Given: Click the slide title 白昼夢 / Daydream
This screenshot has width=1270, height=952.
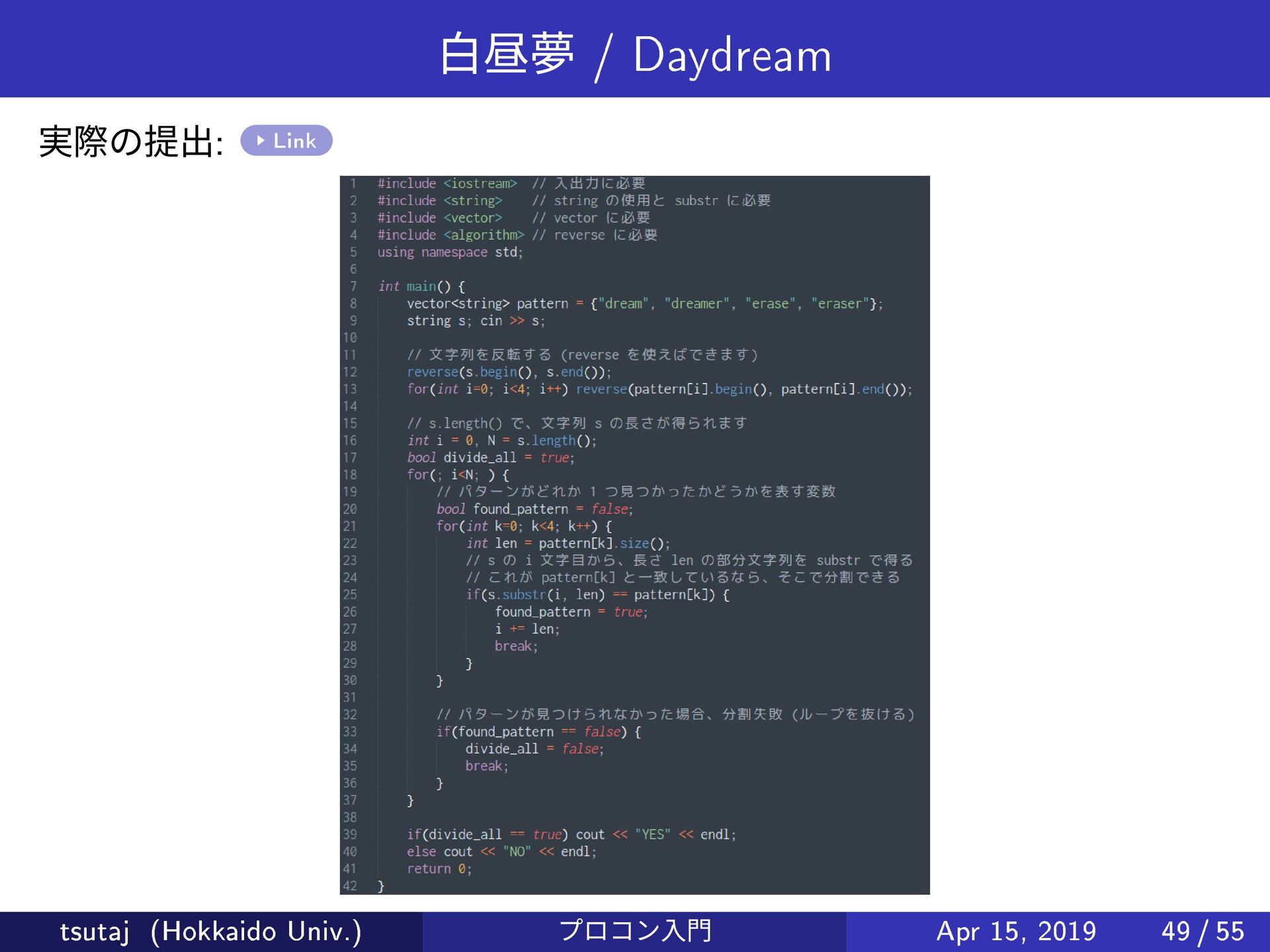Looking at the screenshot, I should 634,56.
